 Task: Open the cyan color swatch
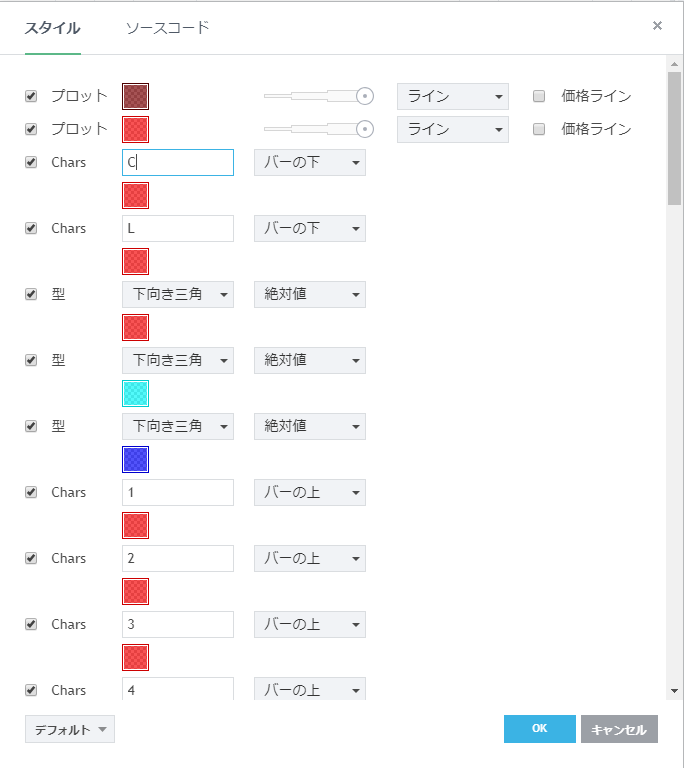click(135, 393)
